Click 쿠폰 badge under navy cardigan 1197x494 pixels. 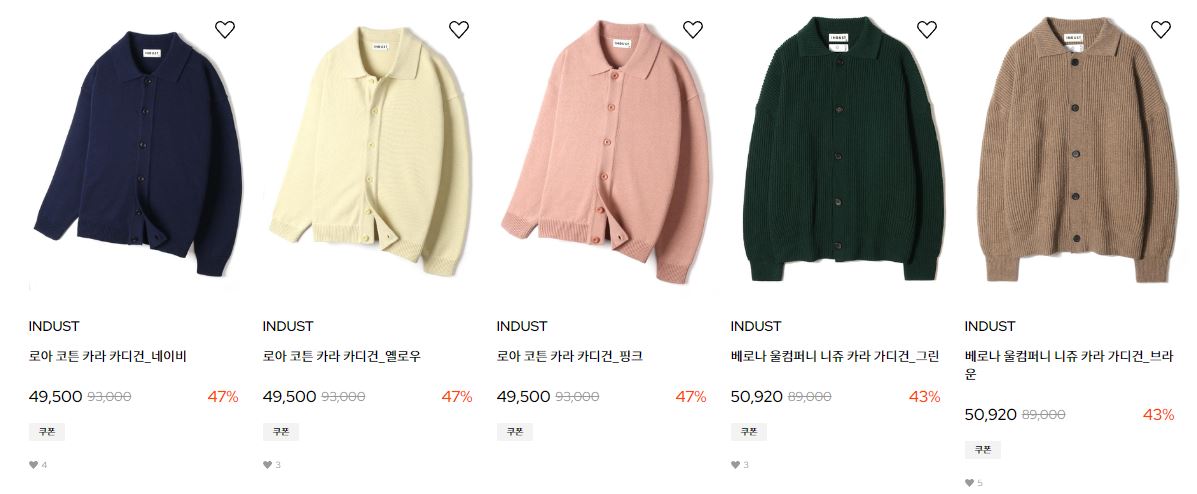coord(47,432)
